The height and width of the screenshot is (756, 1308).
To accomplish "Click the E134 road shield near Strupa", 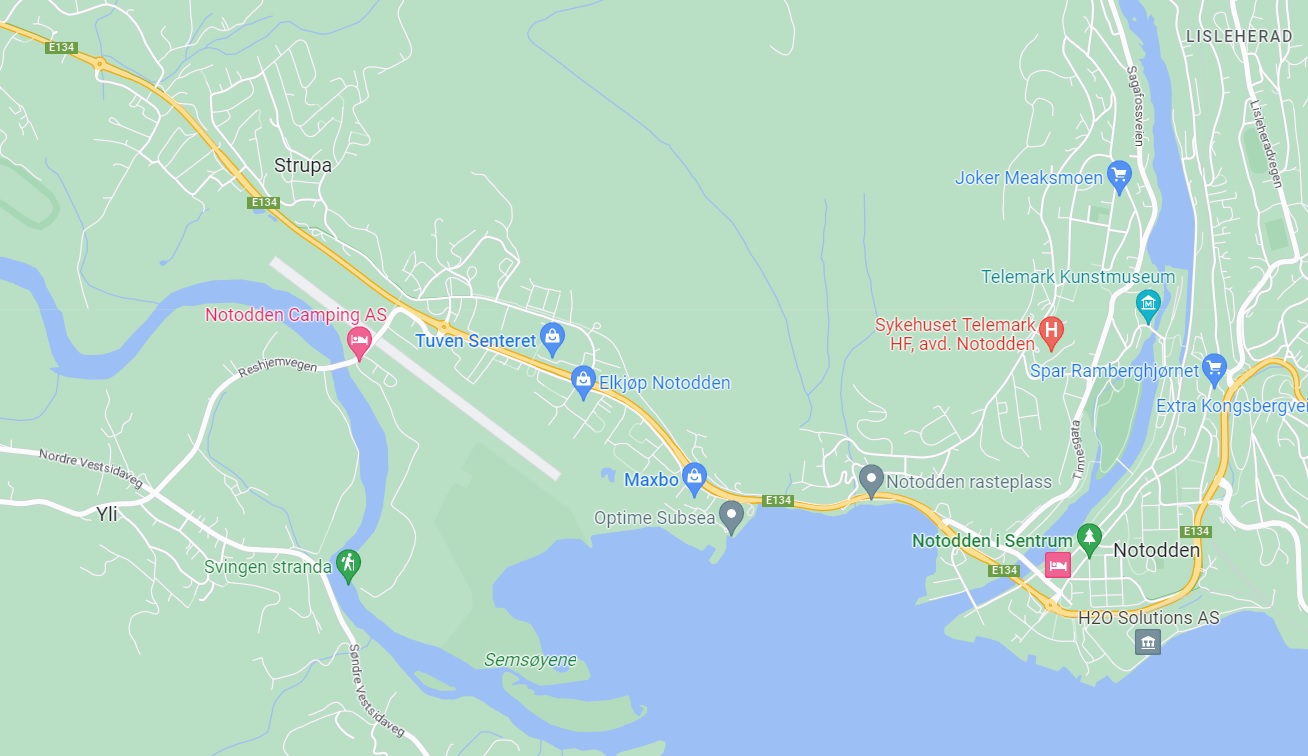I will [264, 203].
